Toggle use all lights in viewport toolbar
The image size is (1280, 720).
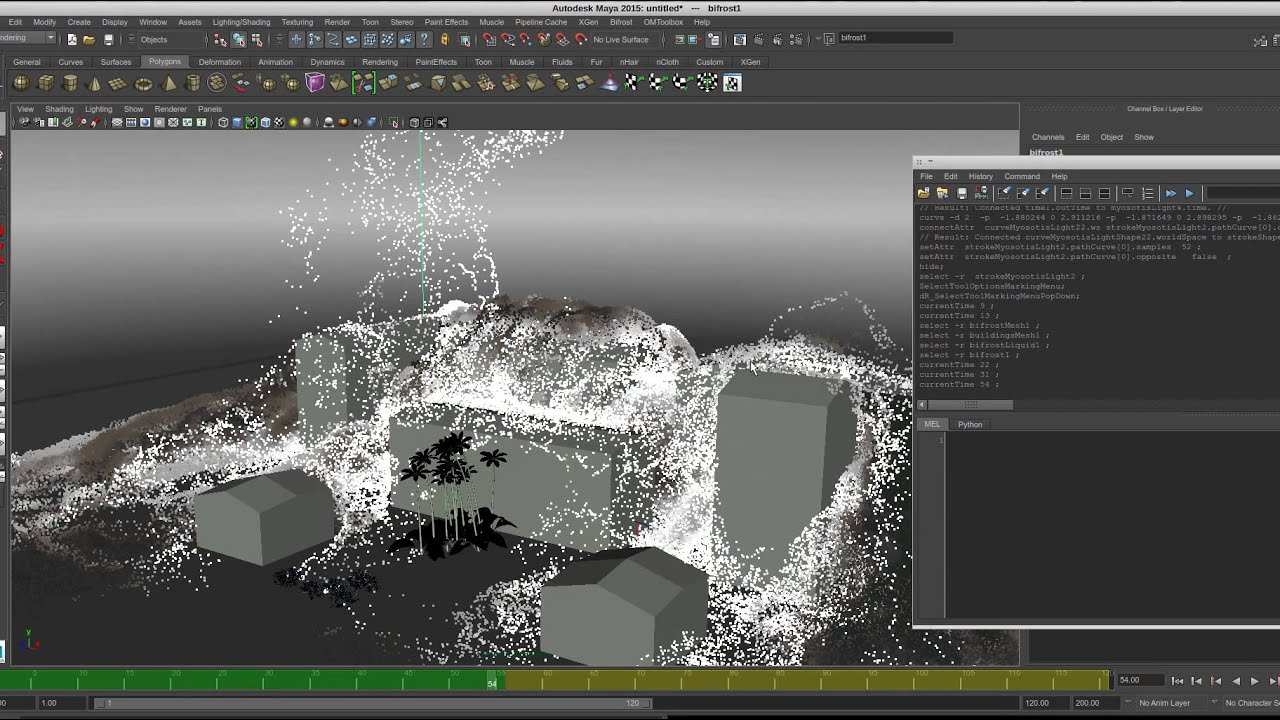[293, 122]
